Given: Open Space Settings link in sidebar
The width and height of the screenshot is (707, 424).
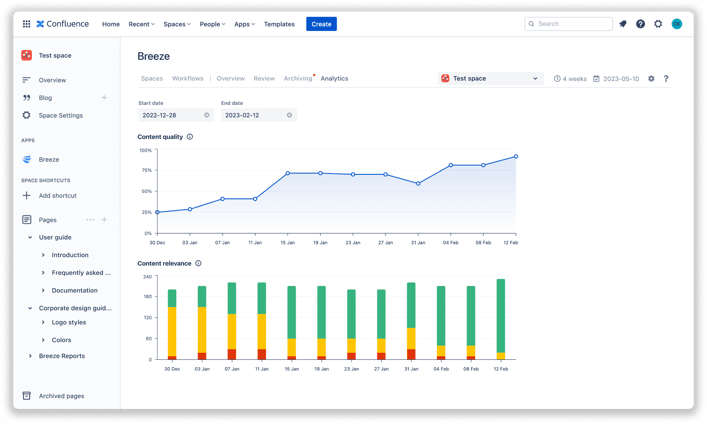Looking at the screenshot, I should (61, 115).
